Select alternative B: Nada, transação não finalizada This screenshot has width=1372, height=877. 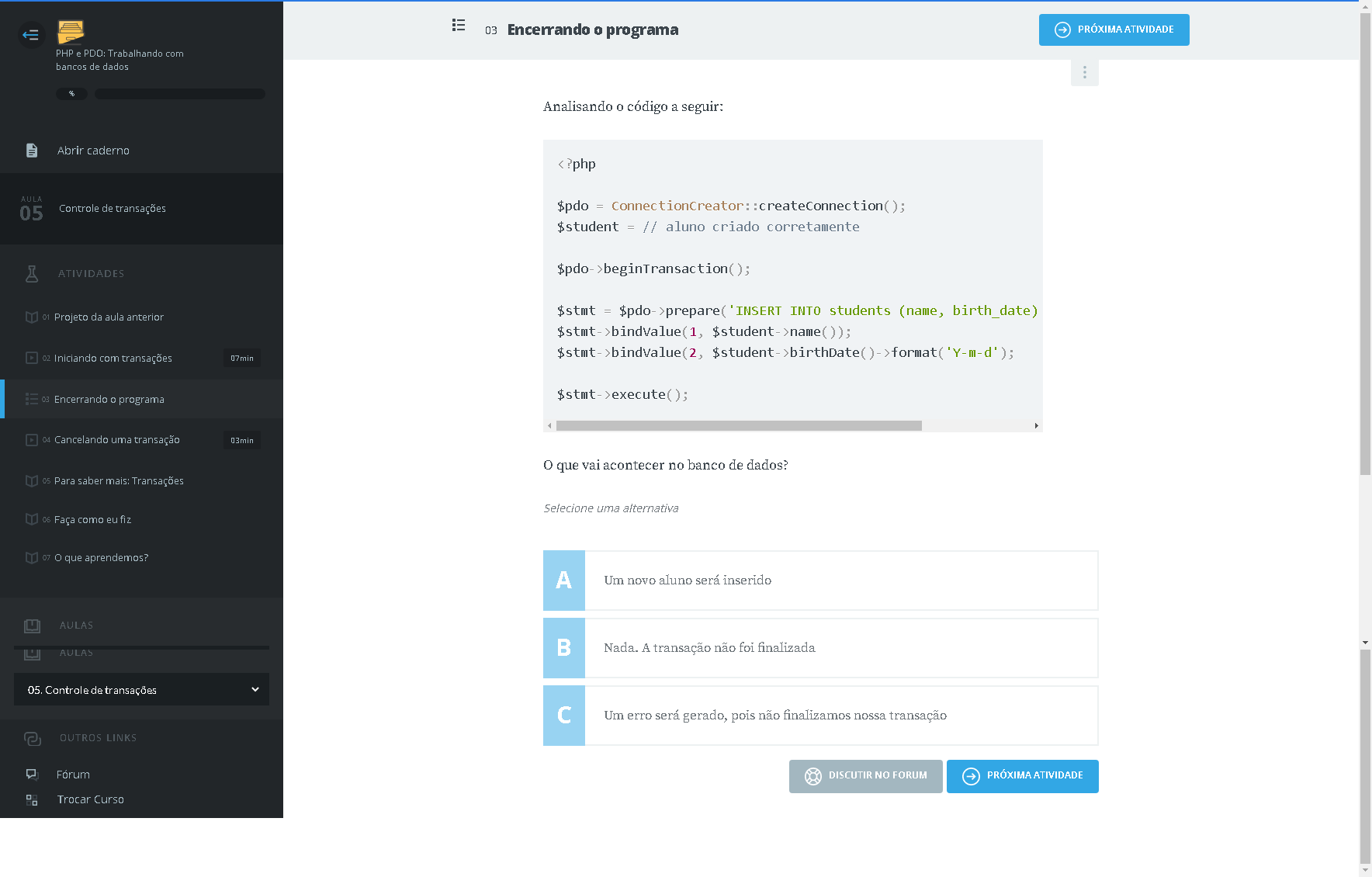[x=820, y=648]
